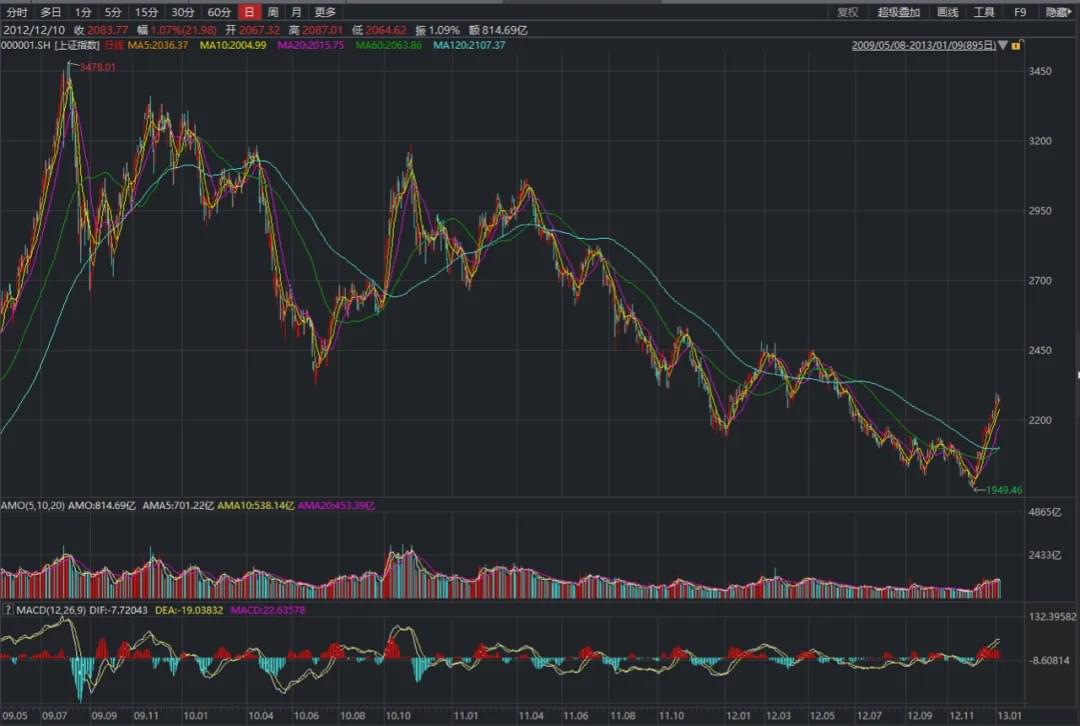Click the 000001.SH 上证指数 symbol label
Viewport: 1080px width, 726px height.
(50, 45)
